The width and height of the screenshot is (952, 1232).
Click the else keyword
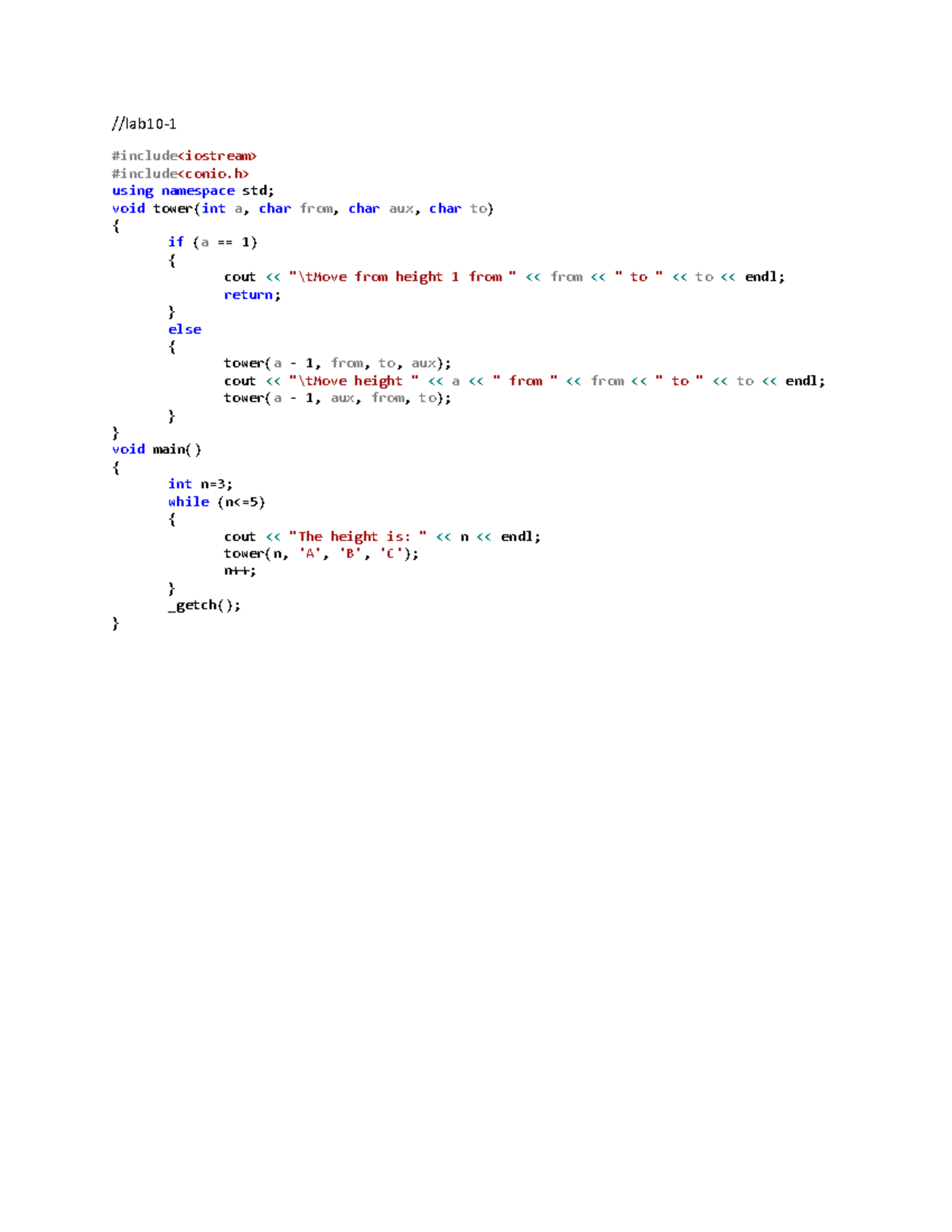point(184,328)
